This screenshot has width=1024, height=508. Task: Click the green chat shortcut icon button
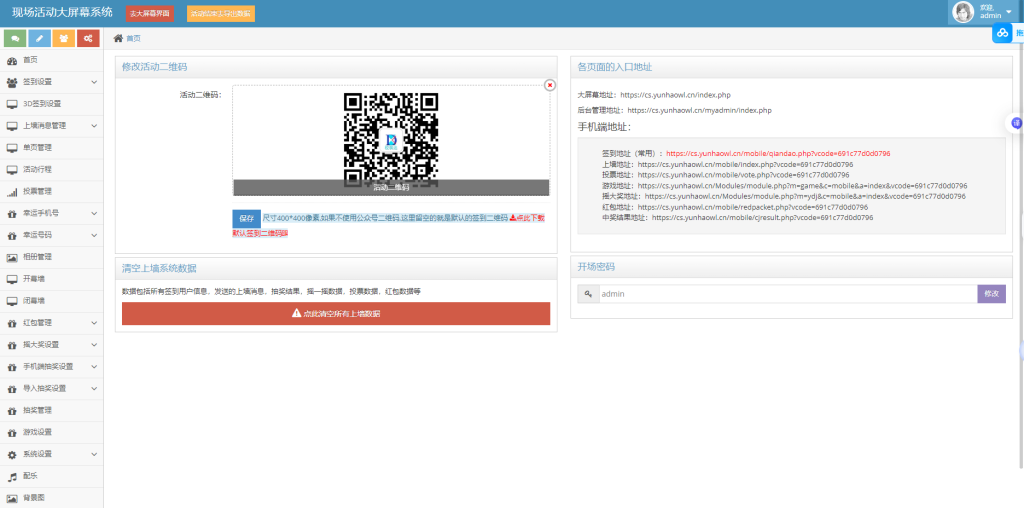click(x=15, y=39)
